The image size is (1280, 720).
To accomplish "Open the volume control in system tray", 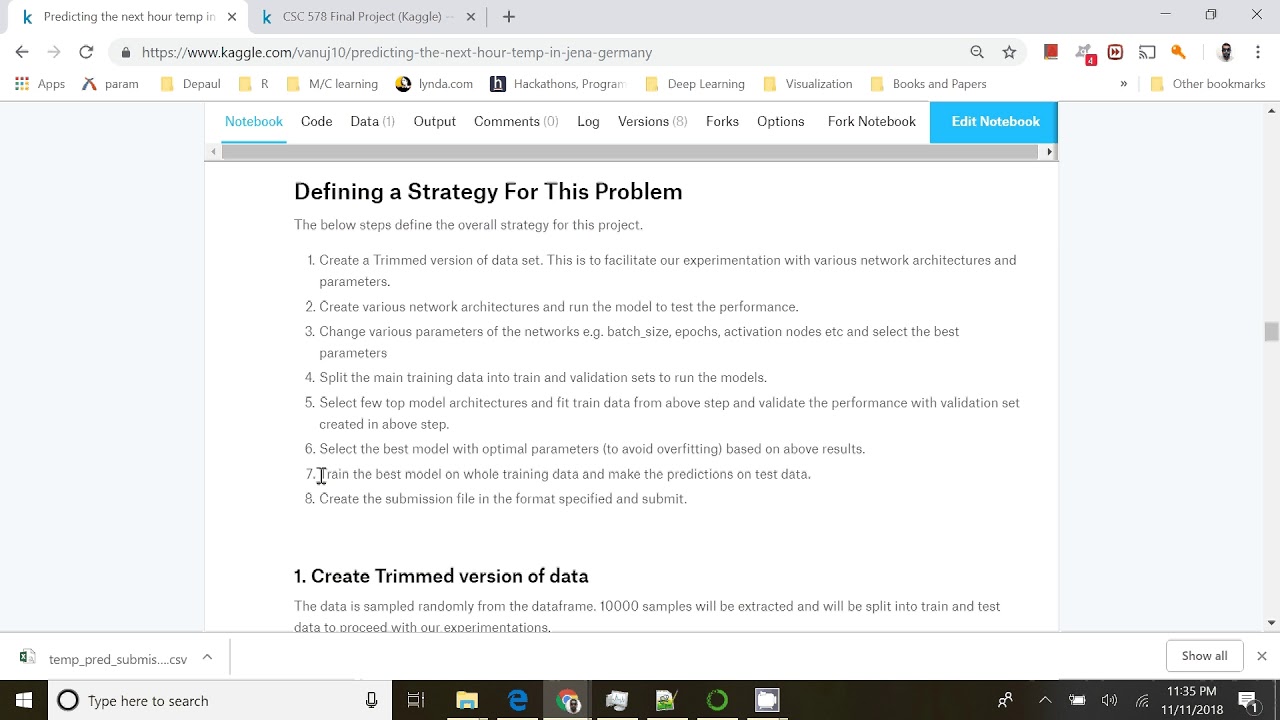I will pyautogui.click(x=1109, y=700).
